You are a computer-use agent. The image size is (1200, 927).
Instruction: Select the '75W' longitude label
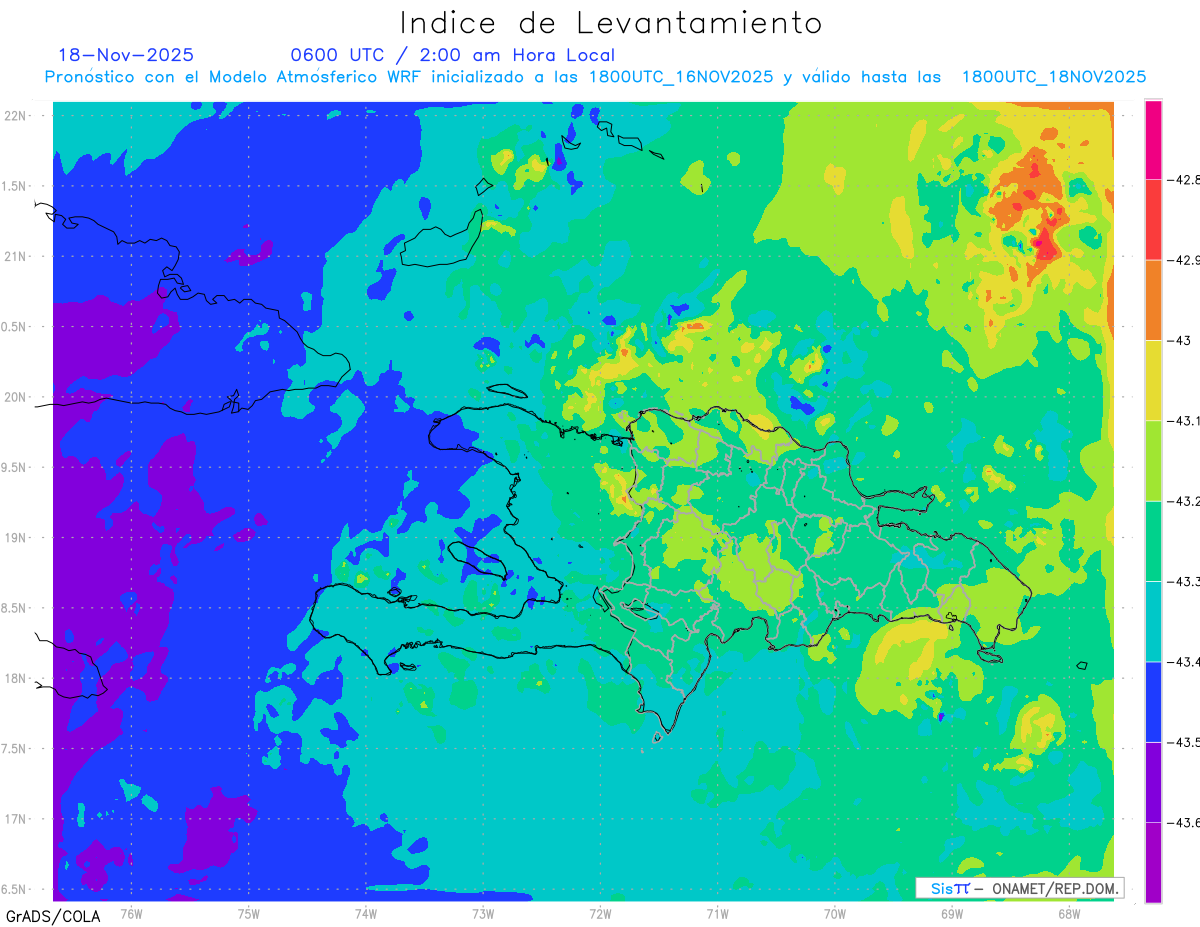point(249,913)
